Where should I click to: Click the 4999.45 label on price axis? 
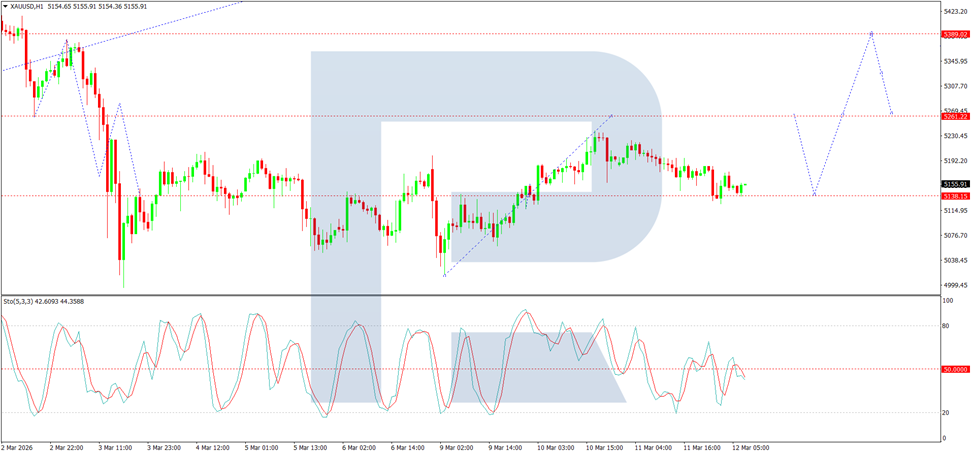click(953, 285)
